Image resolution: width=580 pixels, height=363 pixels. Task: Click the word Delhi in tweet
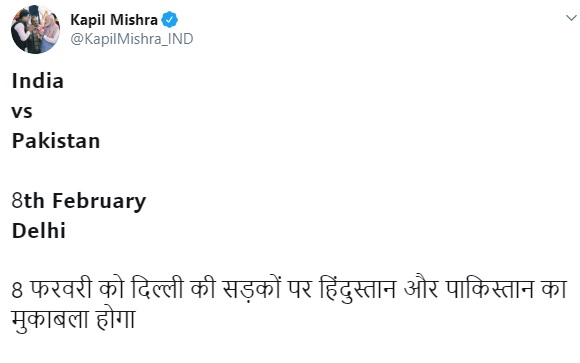[39, 231]
